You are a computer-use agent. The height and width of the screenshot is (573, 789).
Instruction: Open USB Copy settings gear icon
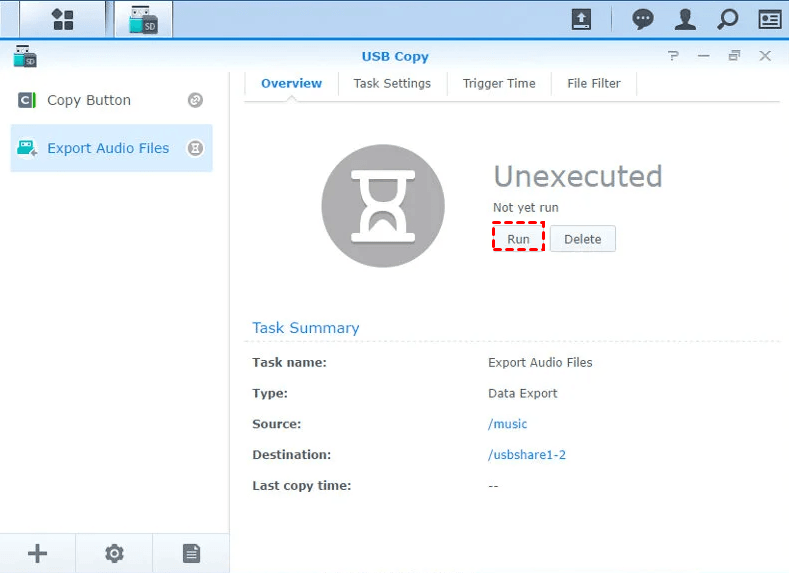pos(114,553)
